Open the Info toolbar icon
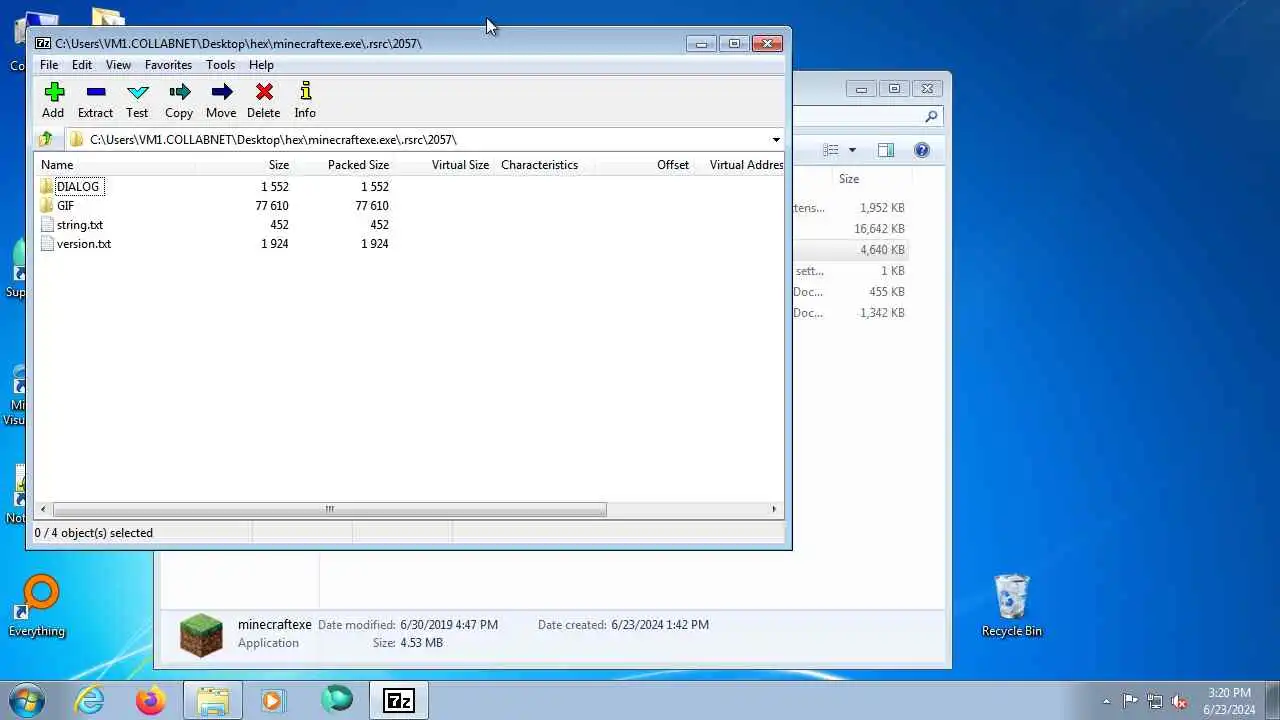The height and width of the screenshot is (720, 1280). [x=306, y=92]
